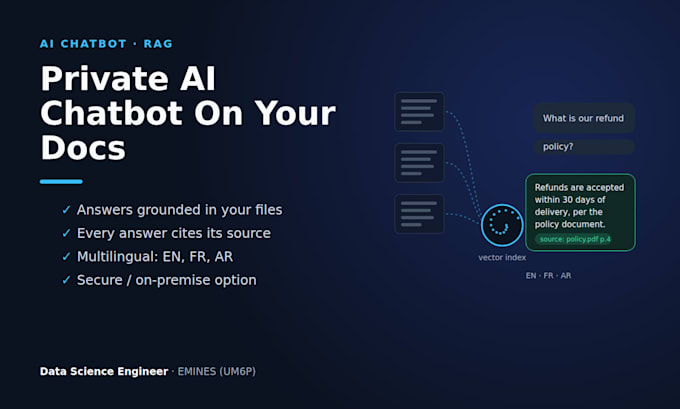Viewport: 680px width, 409px height.
Task: Click the circular vector index icon
Action: [502, 225]
